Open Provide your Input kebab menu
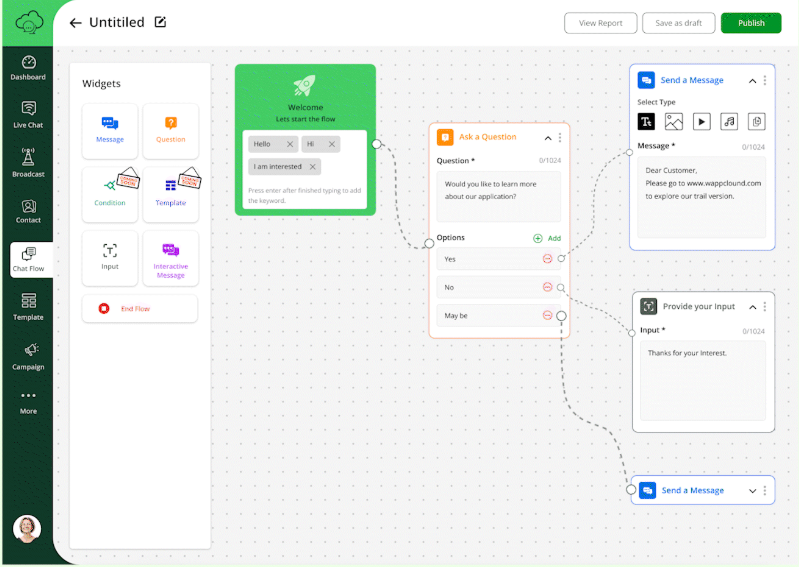The image size is (799, 567). click(x=764, y=307)
